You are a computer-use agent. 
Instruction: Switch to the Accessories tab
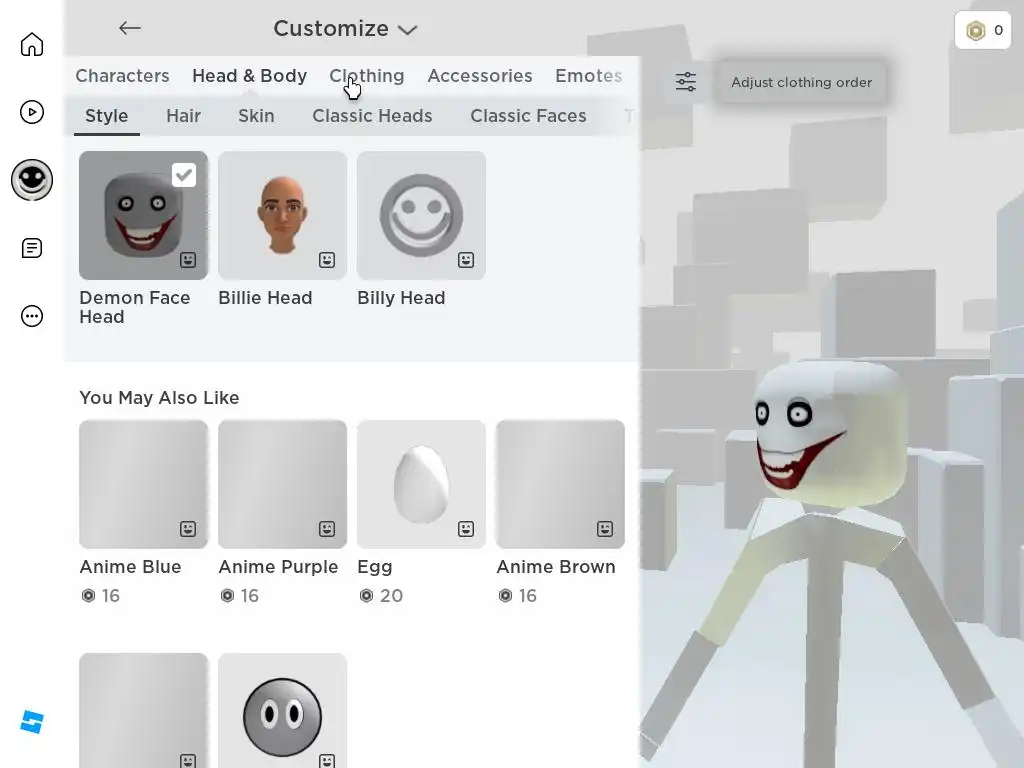point(480,76)
